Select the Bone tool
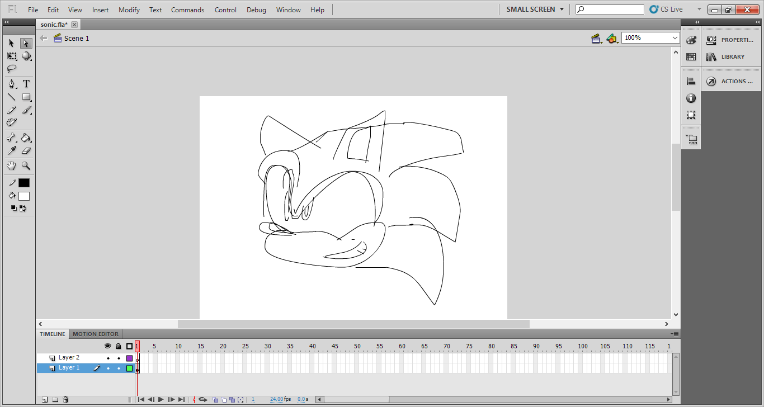This screenshot has width=764, height=407. pyautogui.click(x=12, y=138)
